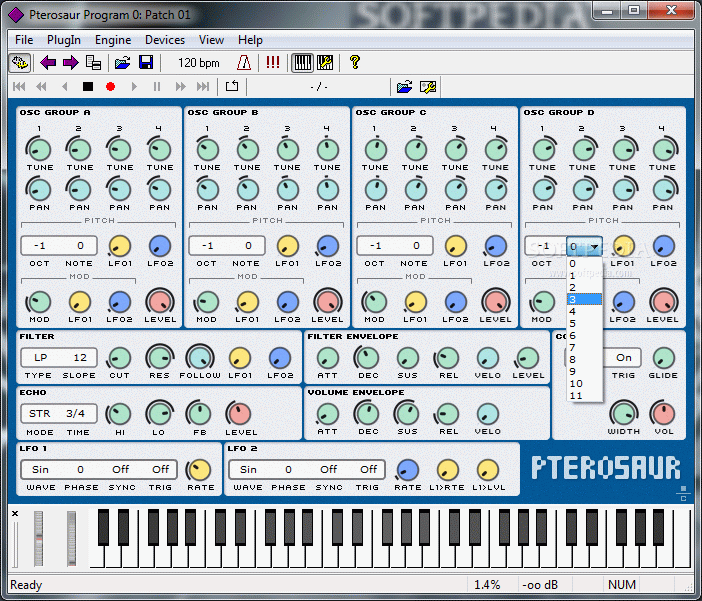Choose 7 from the note dropdown list
The width and height of the screenshot is (702, 601).
pyautogui.click(x=584, y=348)
